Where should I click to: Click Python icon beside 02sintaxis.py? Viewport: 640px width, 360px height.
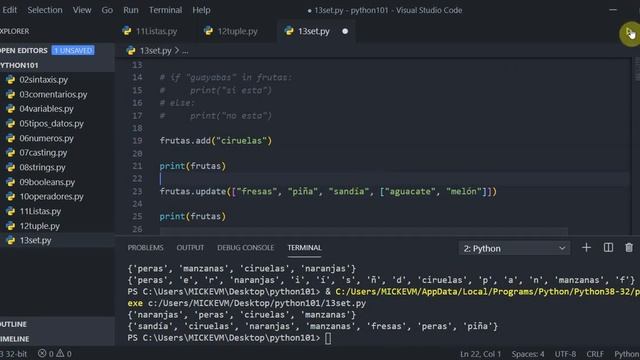(10, 80)
